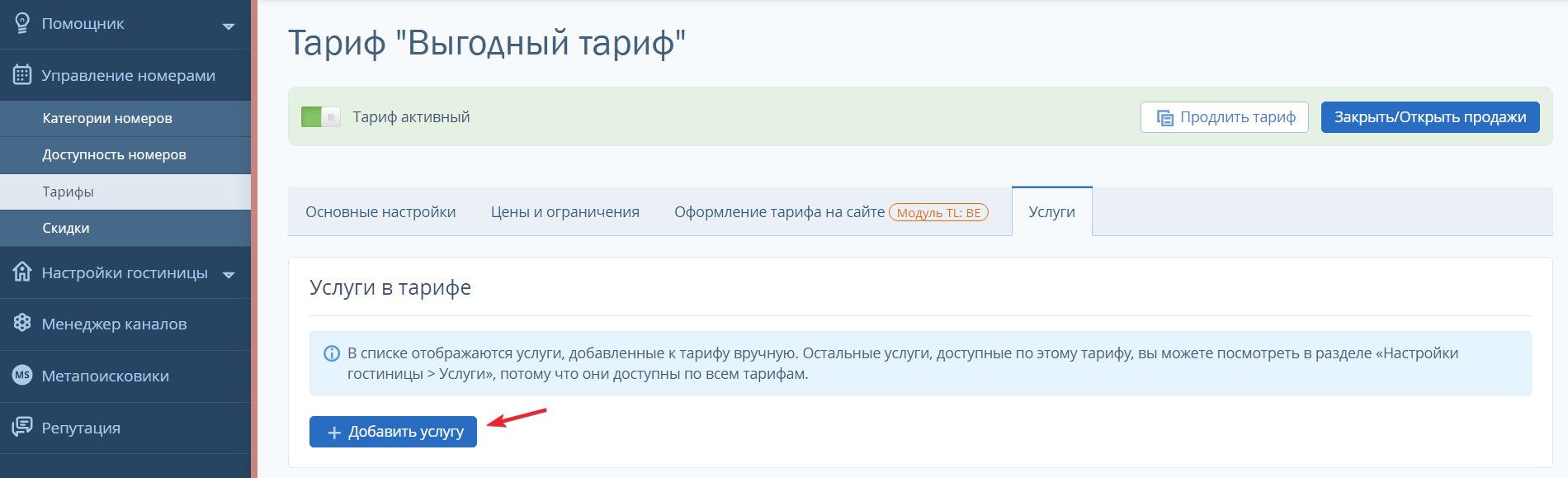Open Категории номеров submenu item
1568x478 pixels.
tap(125, 119)
